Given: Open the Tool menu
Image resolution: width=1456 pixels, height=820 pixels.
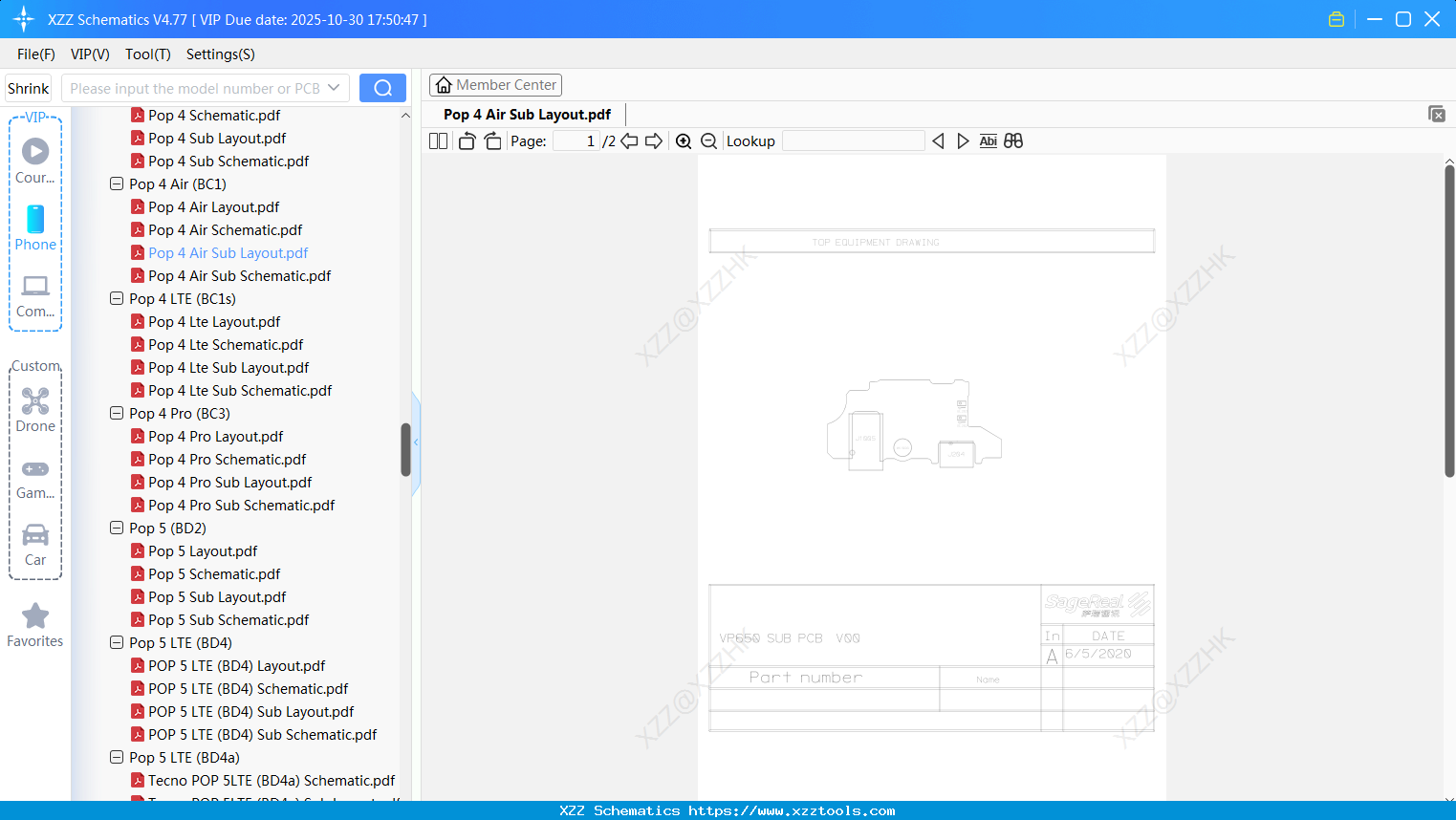Looking at the screenshot, I should (147, 54).
